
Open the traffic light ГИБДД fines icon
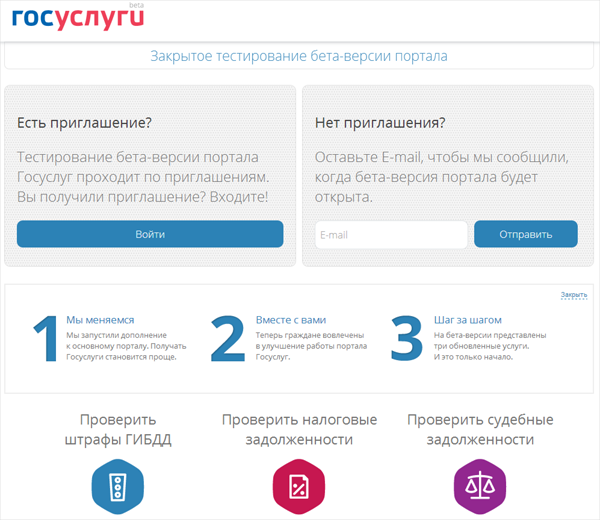[x=120, y=488]
